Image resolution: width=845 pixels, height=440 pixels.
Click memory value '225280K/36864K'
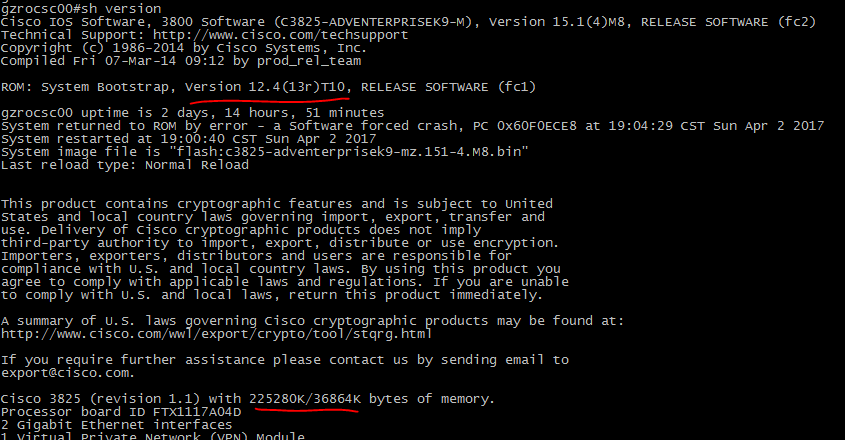[x=304, y=398]
